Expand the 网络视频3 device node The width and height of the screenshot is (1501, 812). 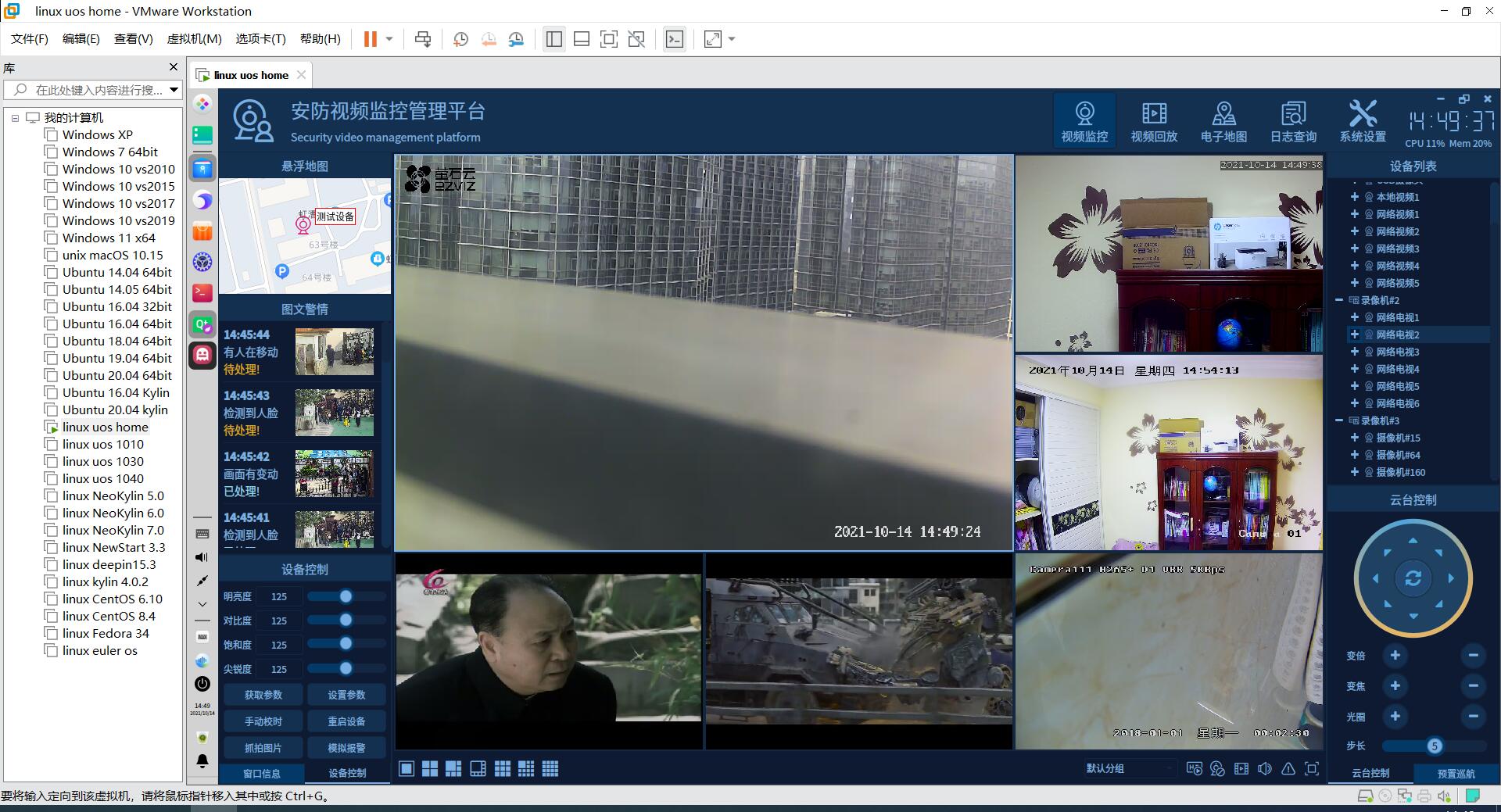(x=1355, y=249)
